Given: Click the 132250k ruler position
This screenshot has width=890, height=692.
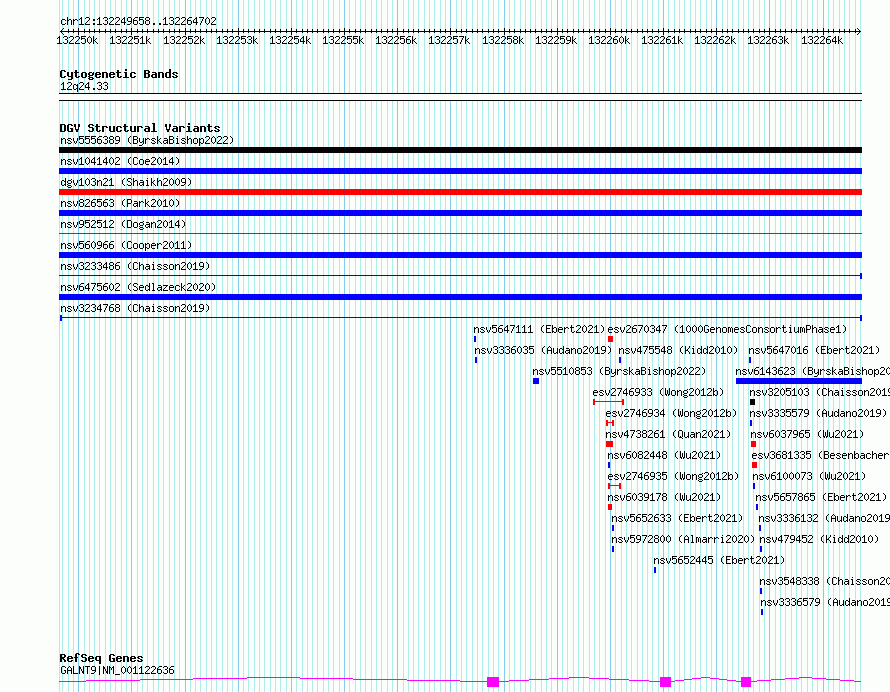Looking at the screenshot, I should point(77,41).
